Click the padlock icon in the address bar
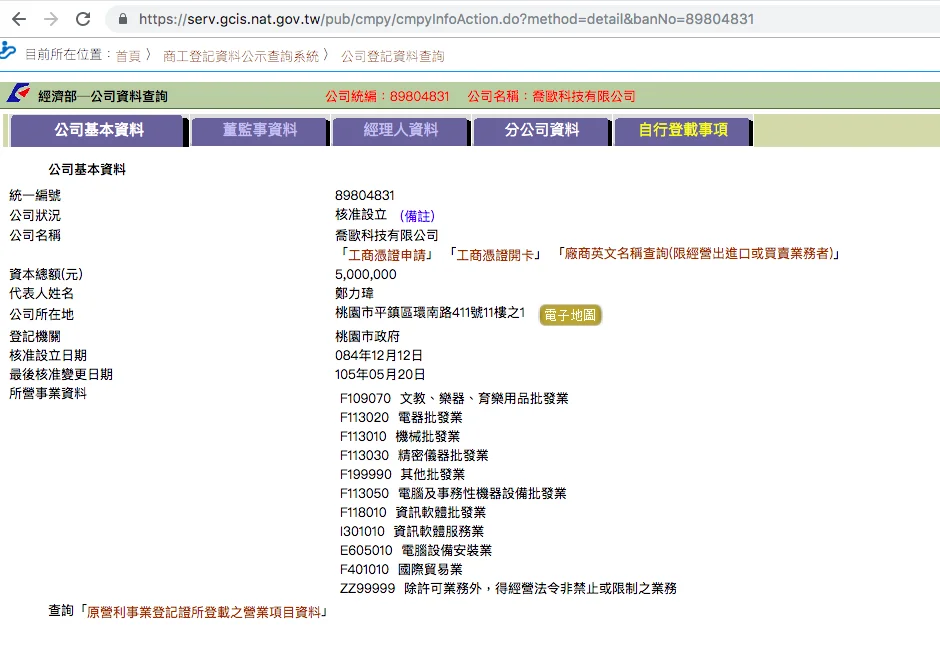Image resolution: width=940 pixels, height=664 pixels. 123,19
